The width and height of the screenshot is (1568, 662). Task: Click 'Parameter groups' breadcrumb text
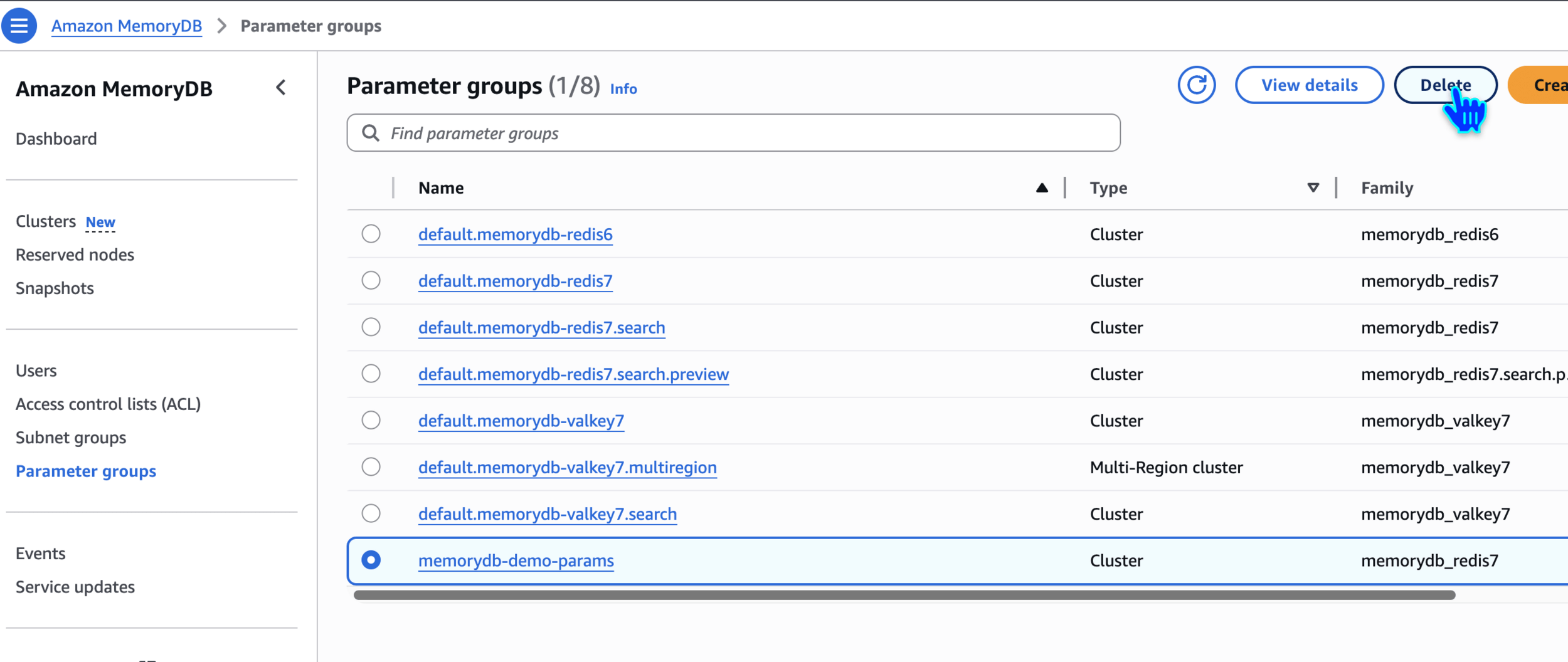tap(311, 26)
